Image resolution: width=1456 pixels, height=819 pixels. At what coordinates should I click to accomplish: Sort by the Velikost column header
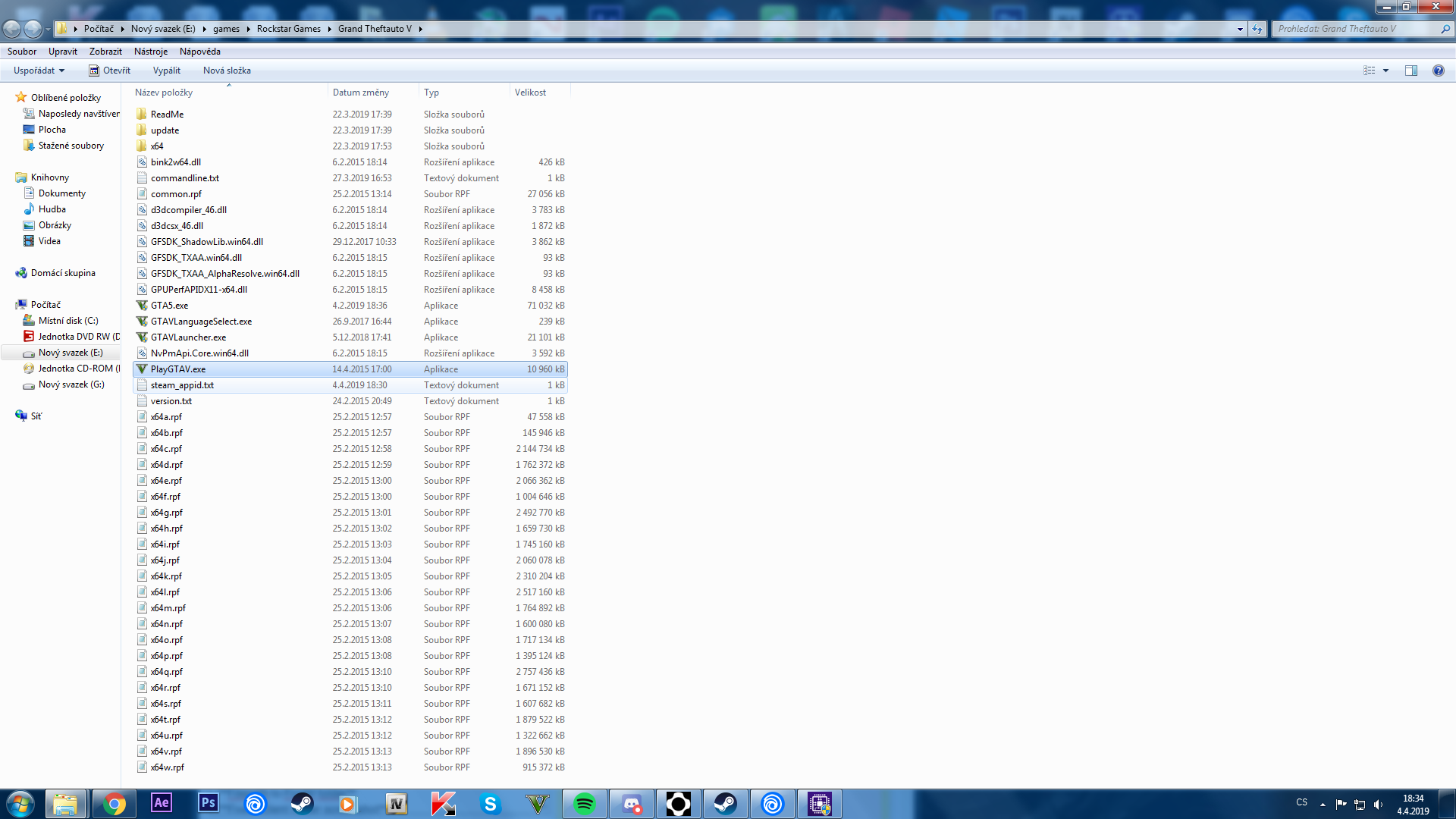530,93
